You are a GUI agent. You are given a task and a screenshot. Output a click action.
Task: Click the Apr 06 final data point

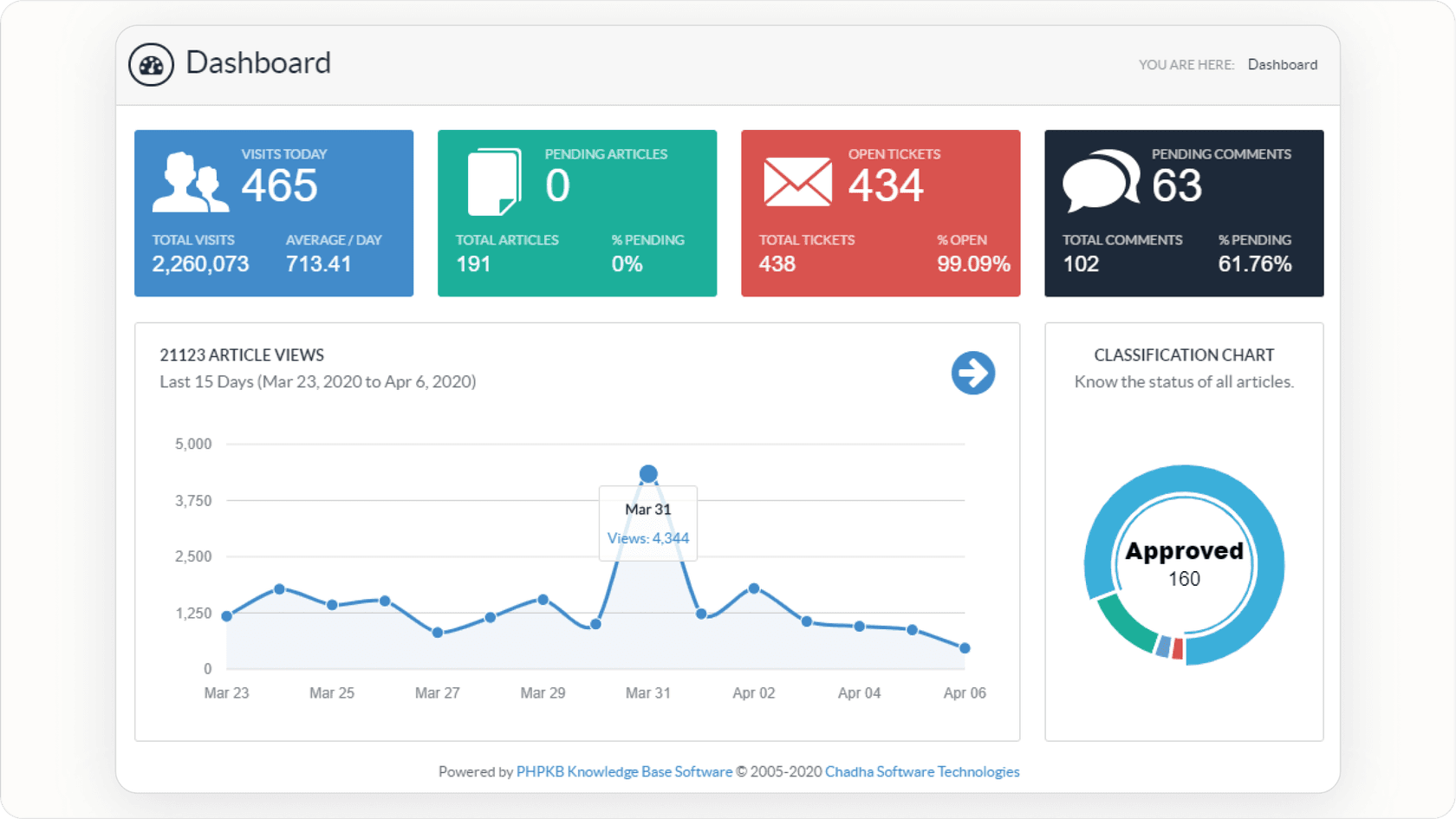(965, 648)
